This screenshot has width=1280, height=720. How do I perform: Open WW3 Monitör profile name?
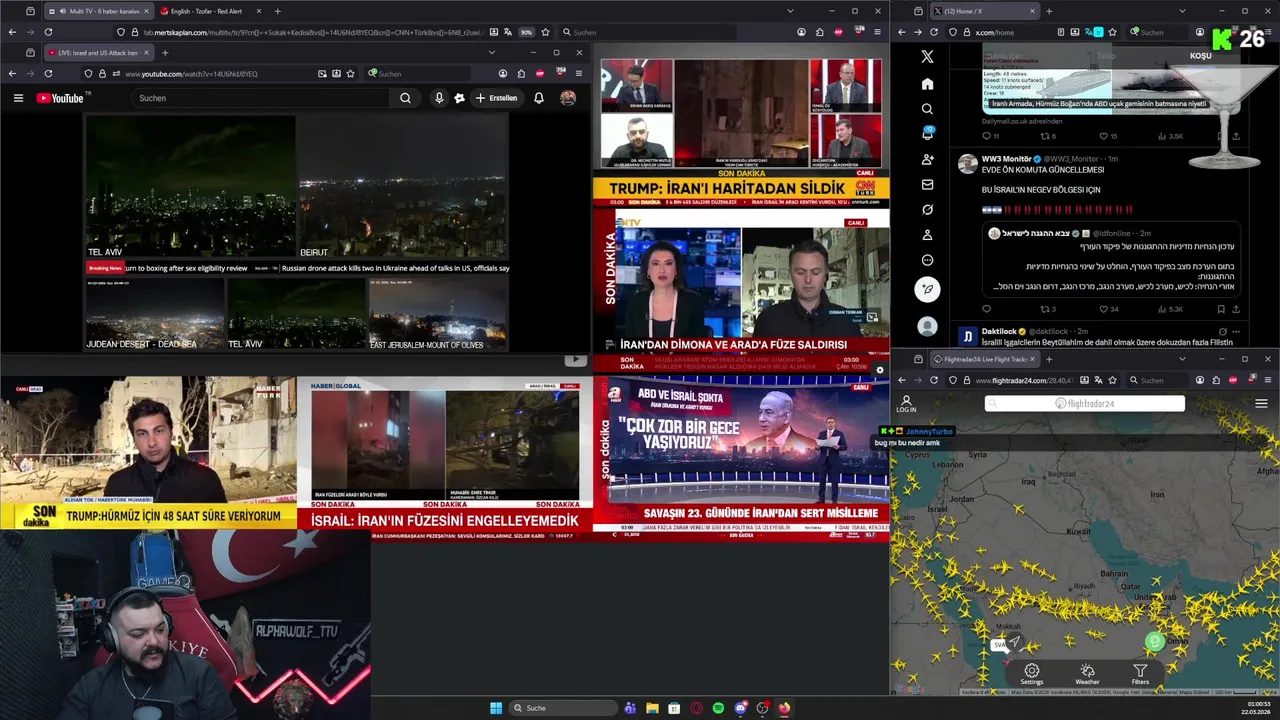point(1006,159)
